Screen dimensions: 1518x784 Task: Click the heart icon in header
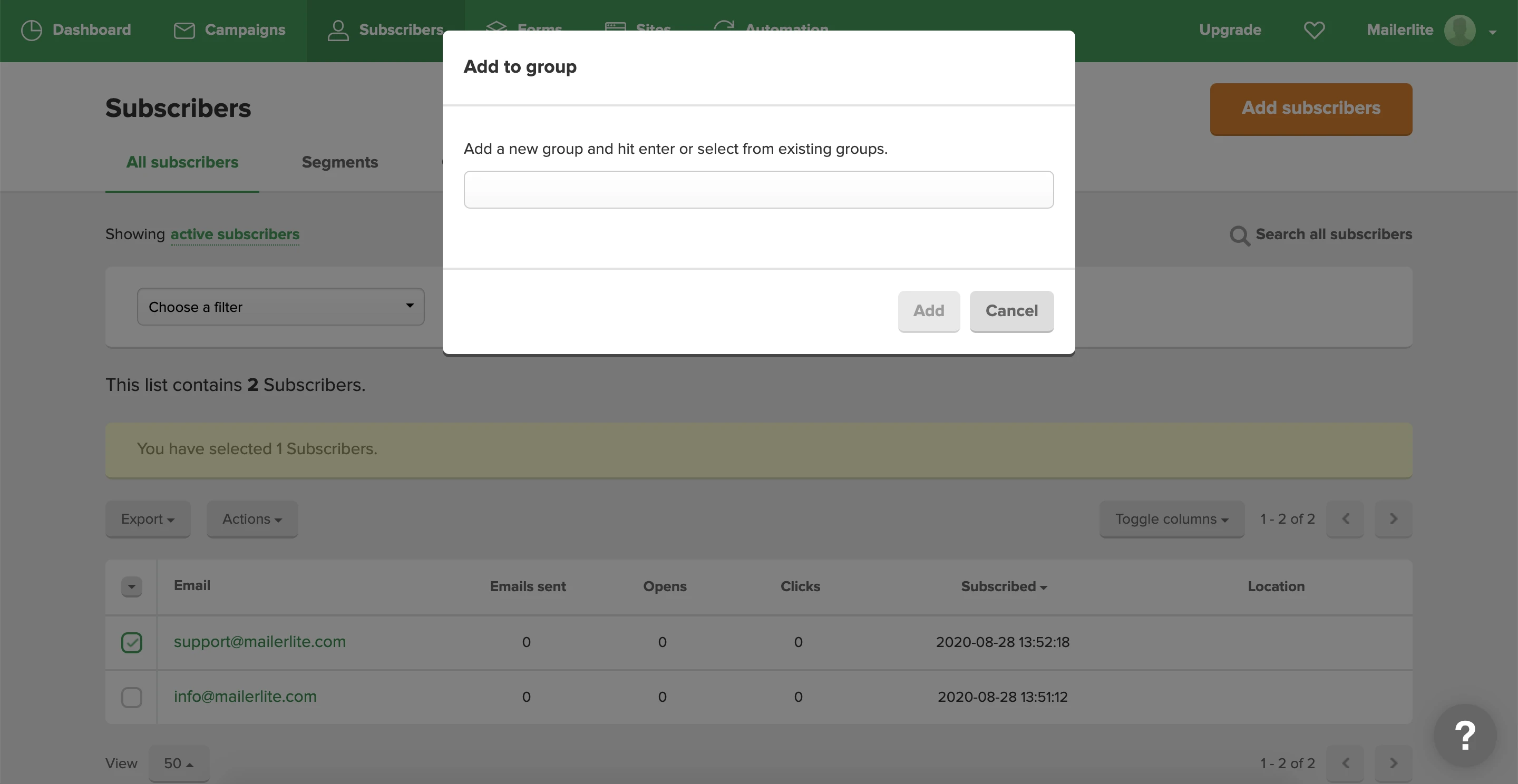coord(1313,30)
